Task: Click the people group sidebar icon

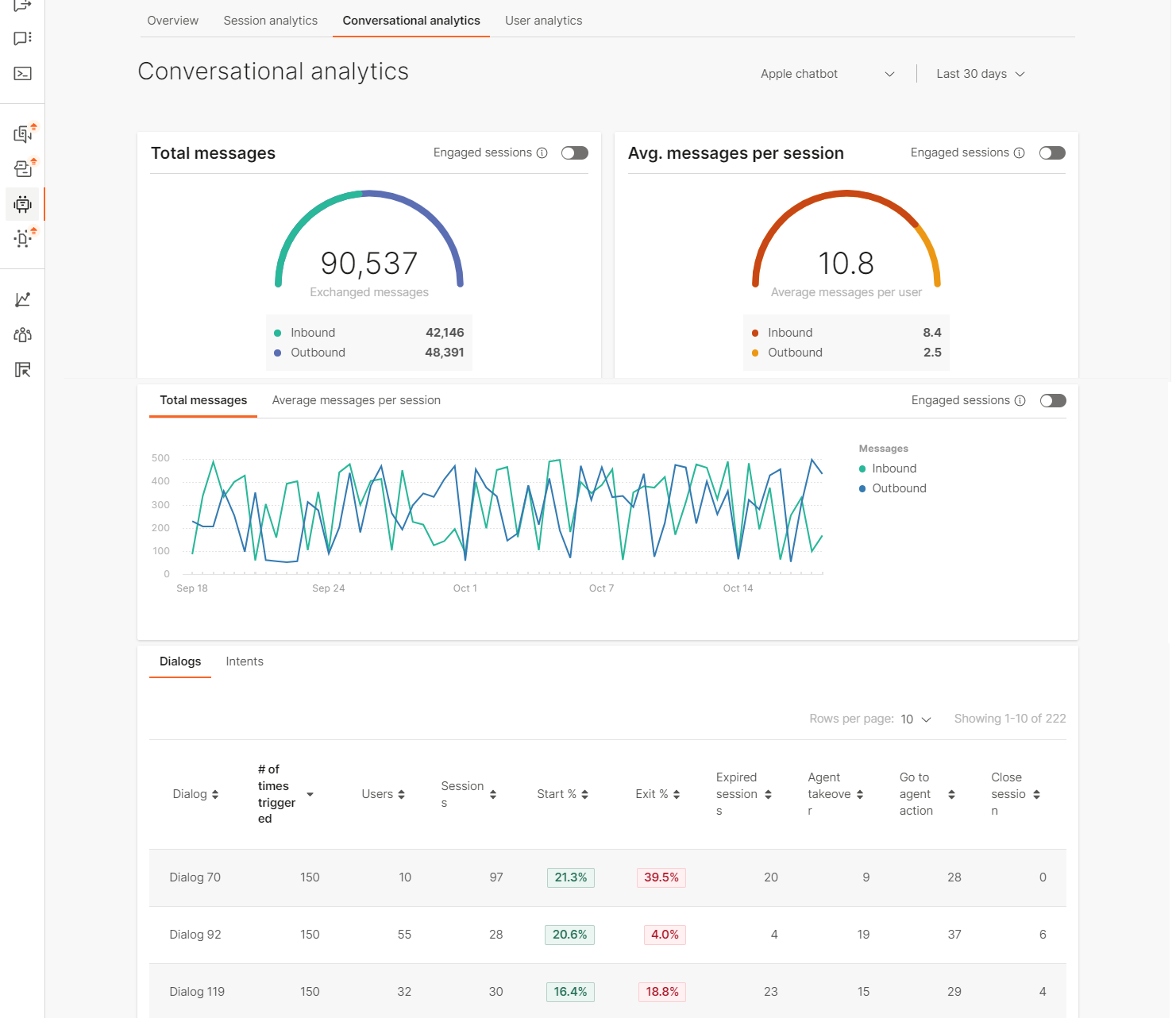Action: (22, 334)
